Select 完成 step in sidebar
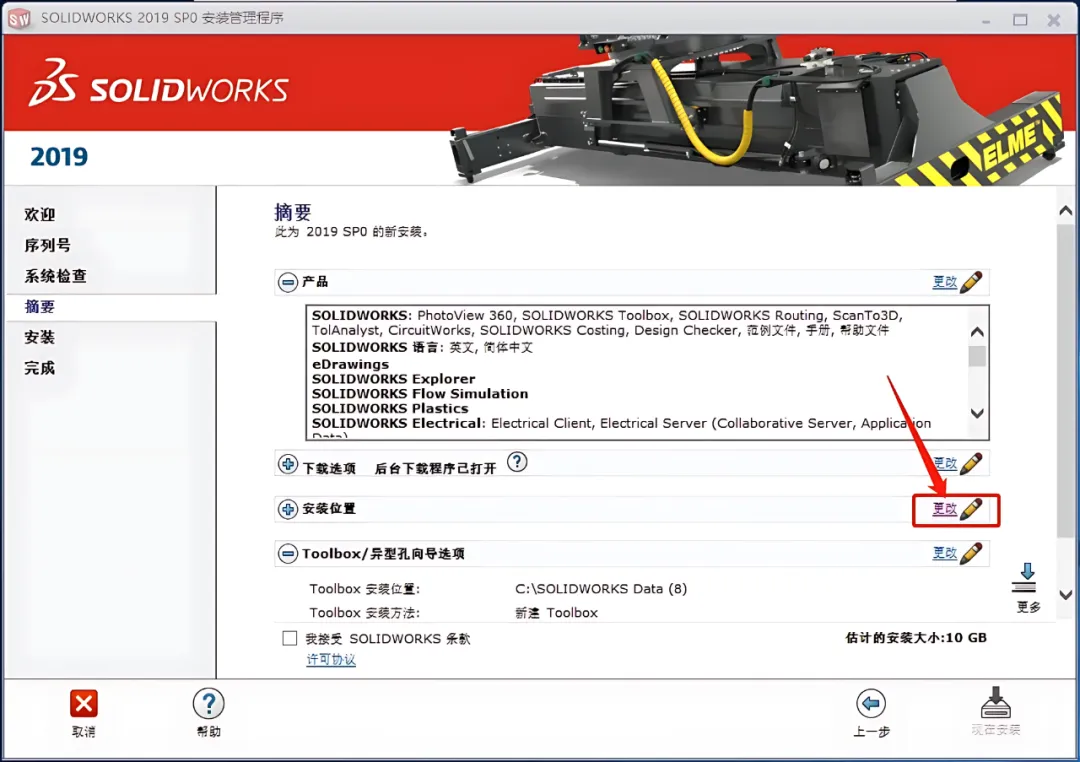 [x=39, y=368]
